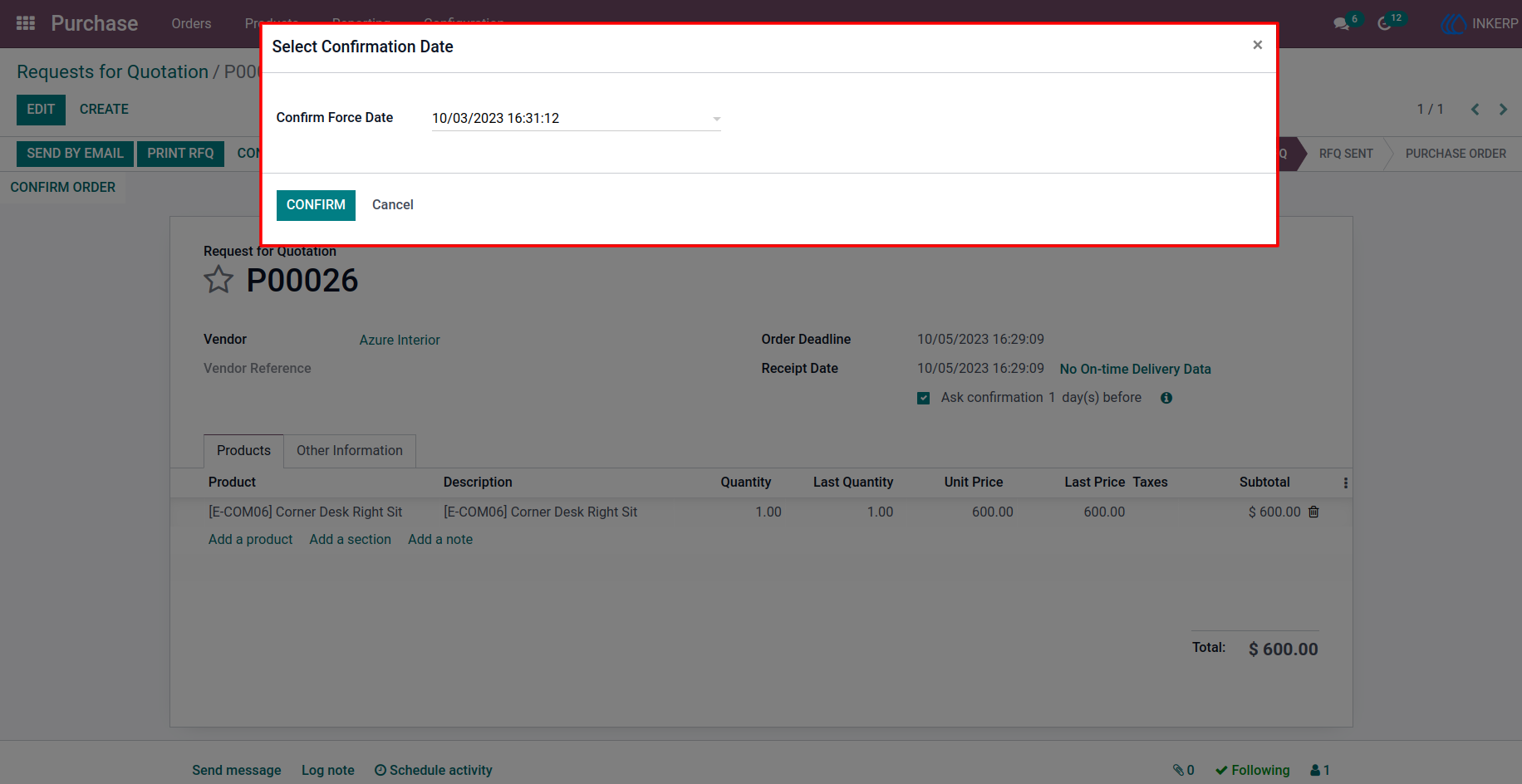
Task: Show info tooltip for ask confirmation
Action: (1166, 398)
